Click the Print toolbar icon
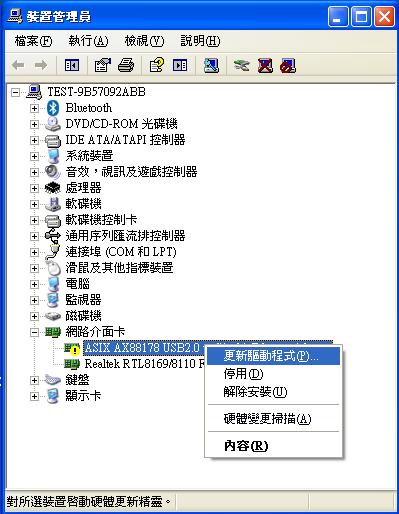The image size is (399, 514). 126,65
